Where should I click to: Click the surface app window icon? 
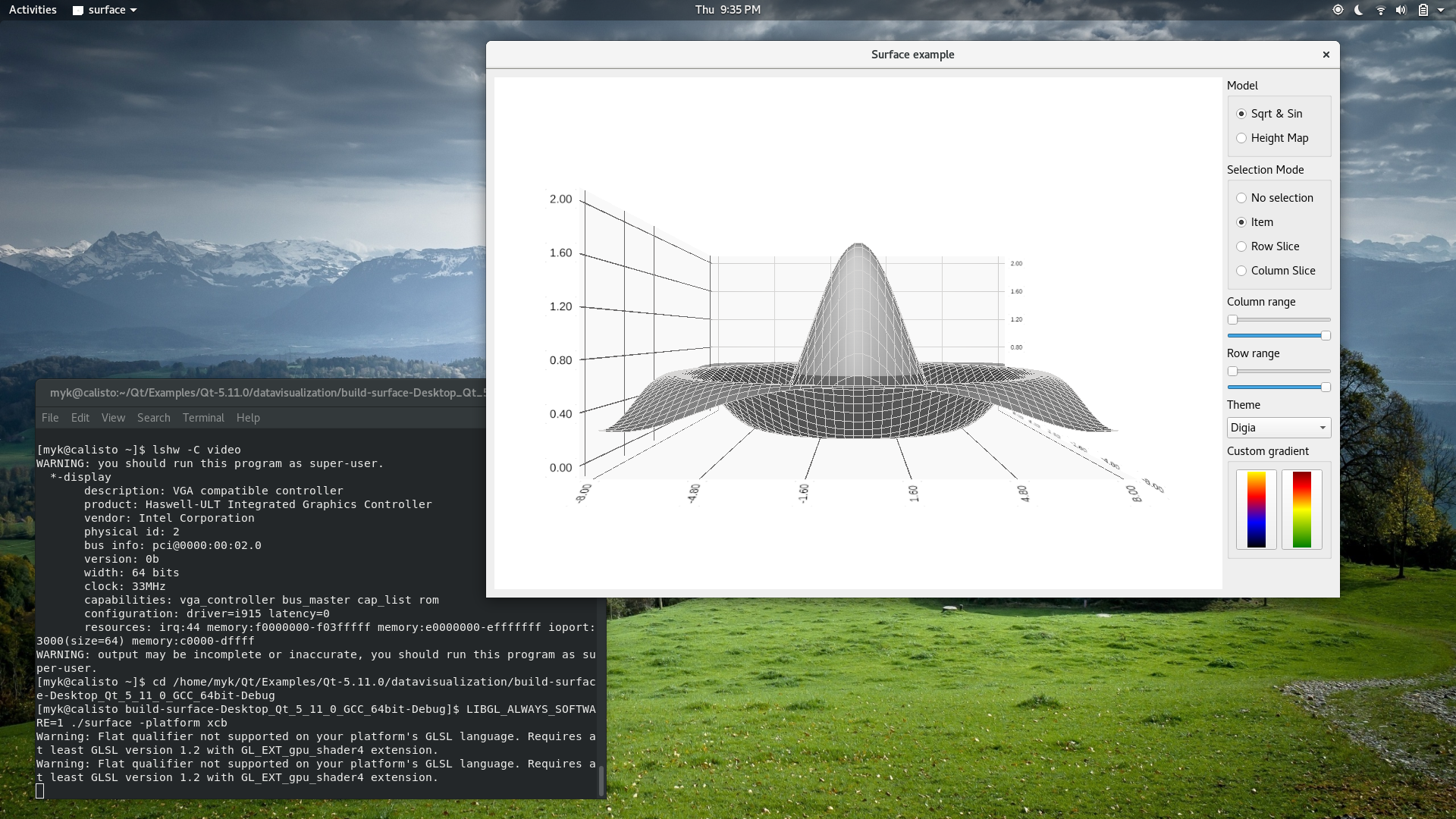(77, 11)
